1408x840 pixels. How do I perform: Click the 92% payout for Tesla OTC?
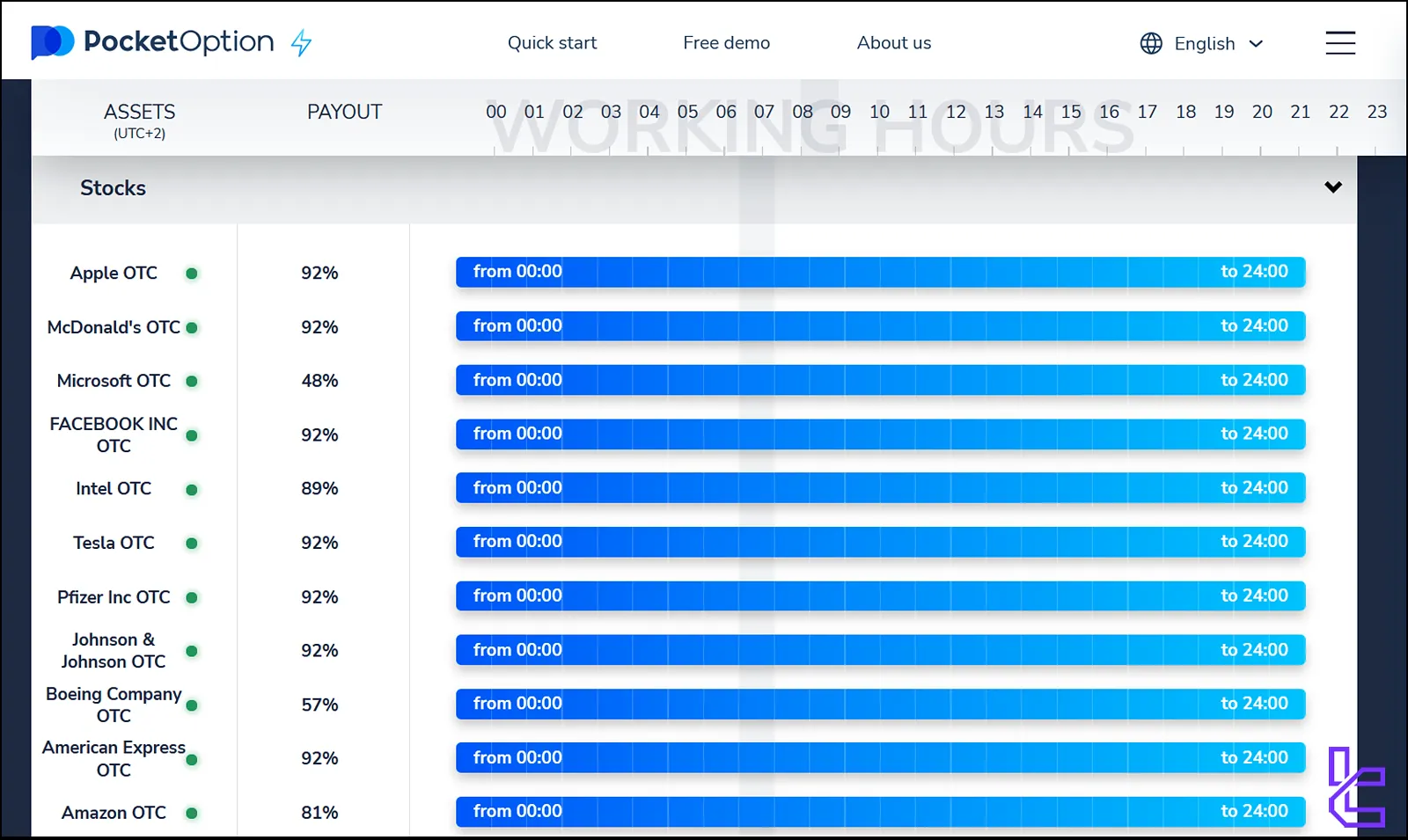pos(319,543)
